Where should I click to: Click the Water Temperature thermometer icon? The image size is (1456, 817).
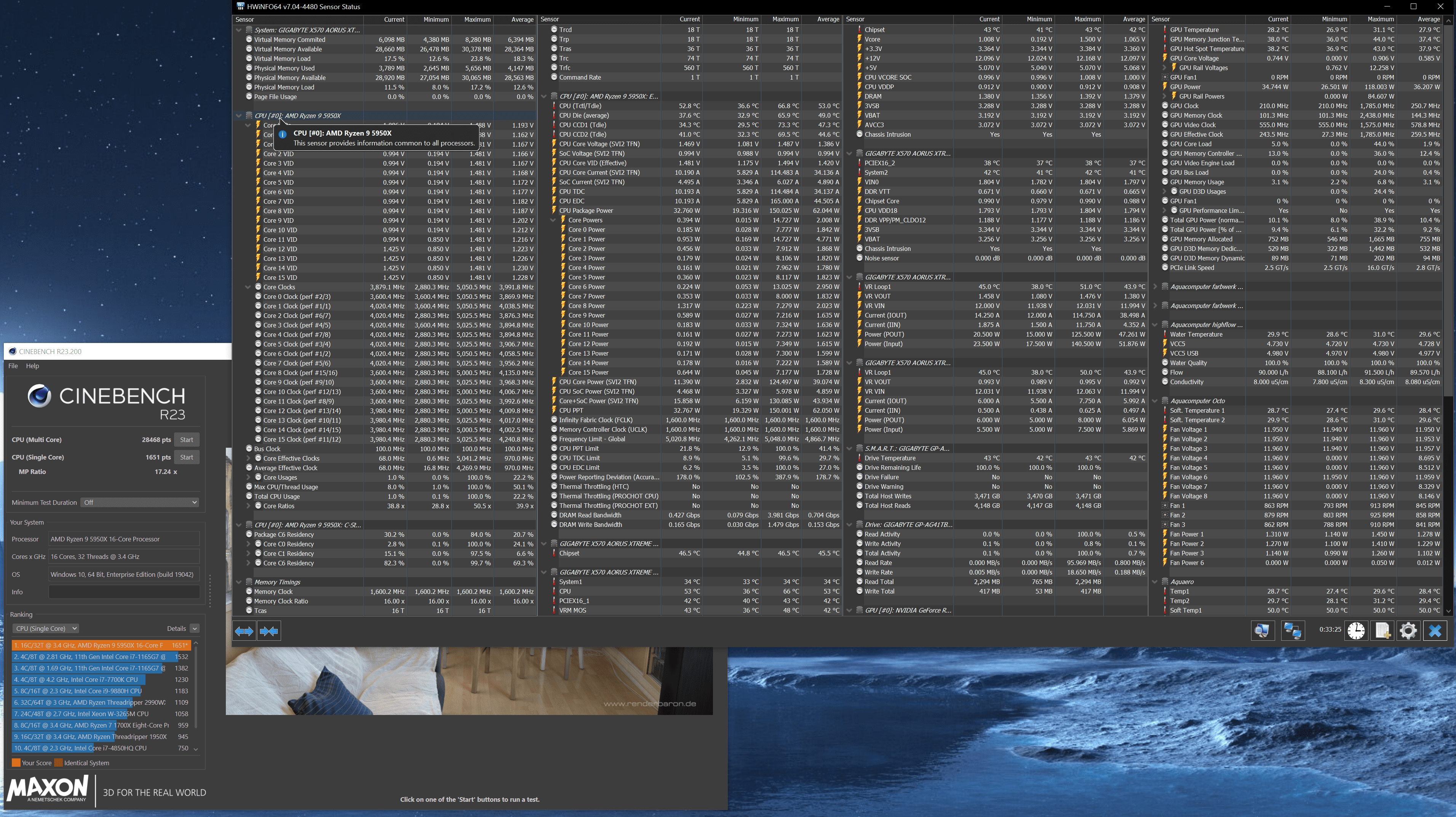(1165, 335)
